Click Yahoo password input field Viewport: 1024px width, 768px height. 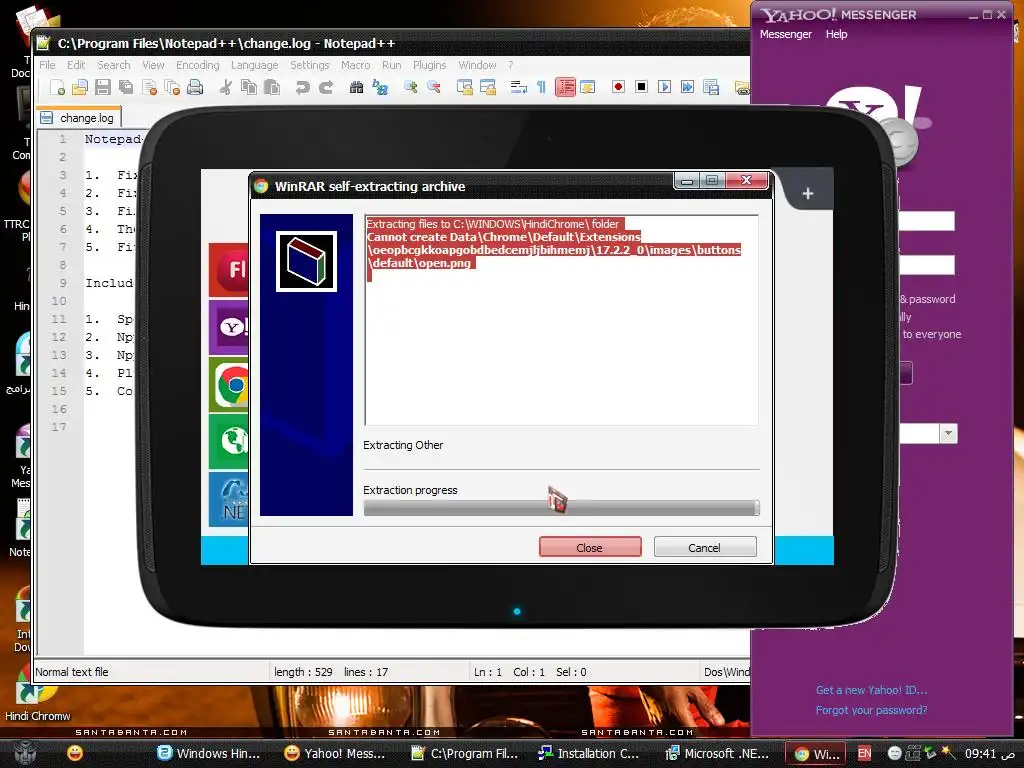pyautogui.click(x=927, y=265)
